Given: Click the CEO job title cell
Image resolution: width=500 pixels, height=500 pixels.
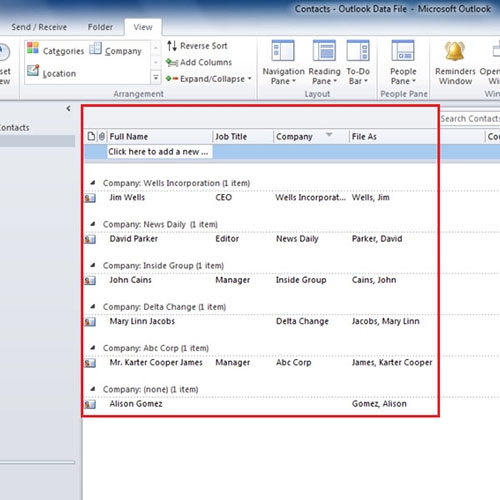Looking at the screenshot, I should [223, 197].
